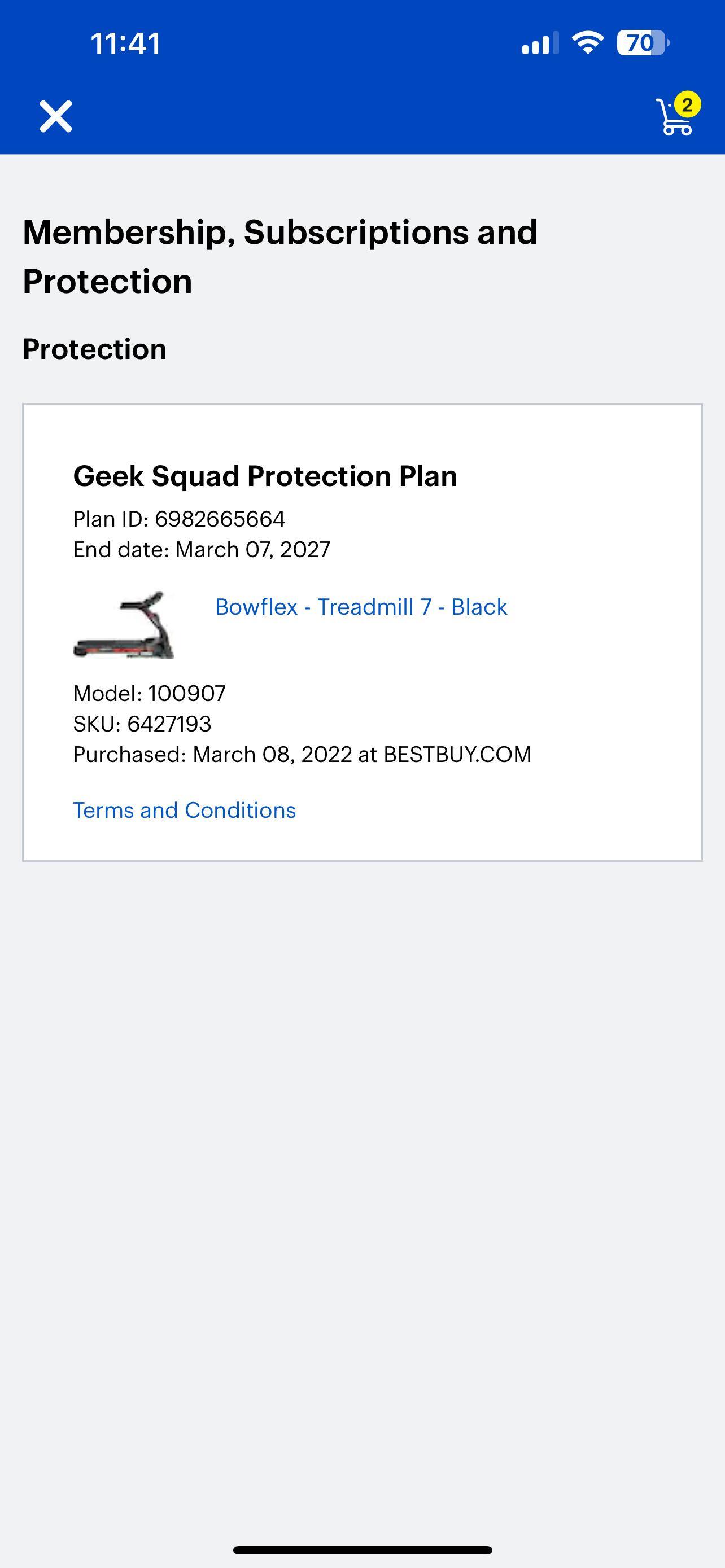Tap the Wi-Fi status icon

click(x=587, y=42)
